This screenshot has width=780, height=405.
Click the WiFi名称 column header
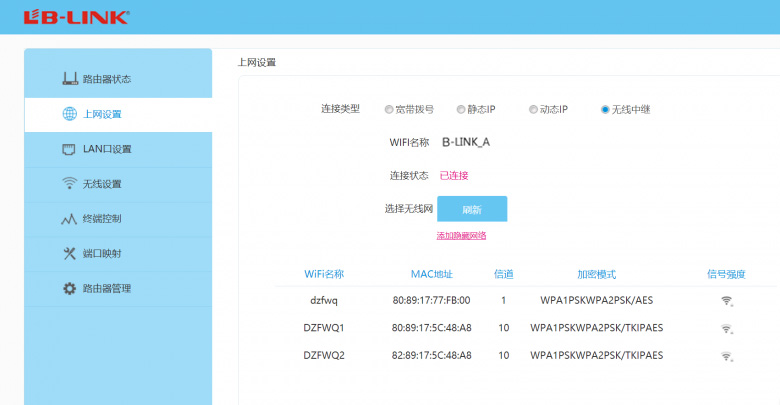click(324, 274)
